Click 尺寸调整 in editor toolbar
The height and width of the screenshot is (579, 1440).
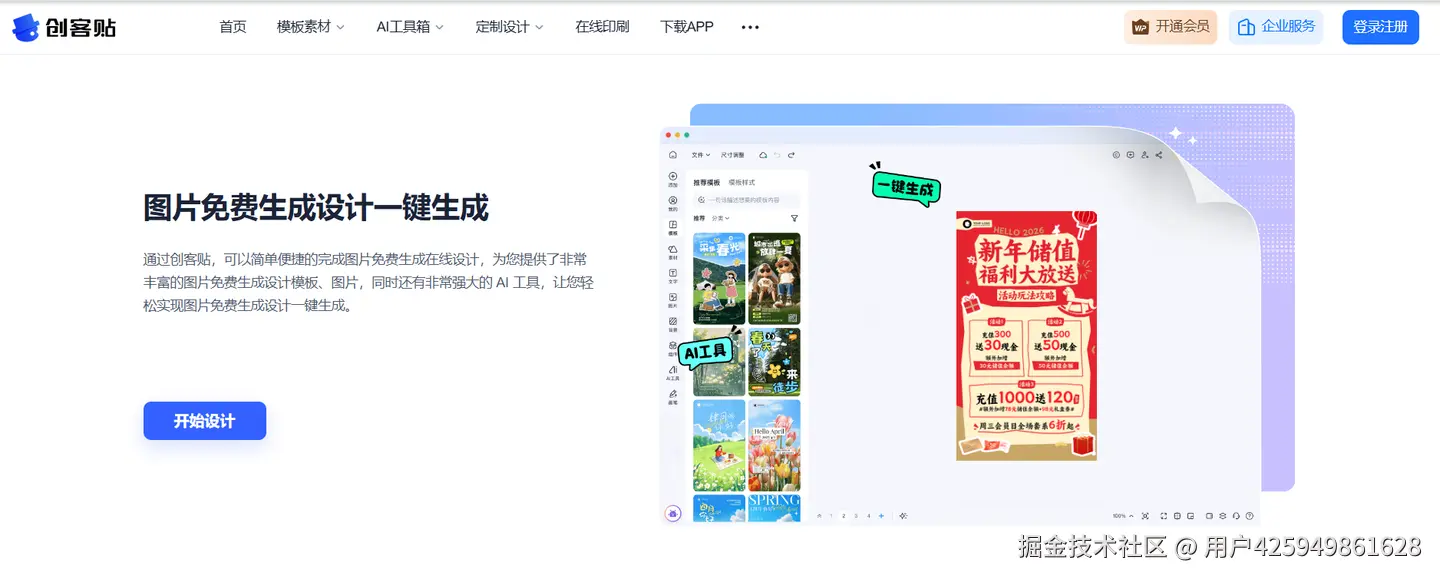733,155
